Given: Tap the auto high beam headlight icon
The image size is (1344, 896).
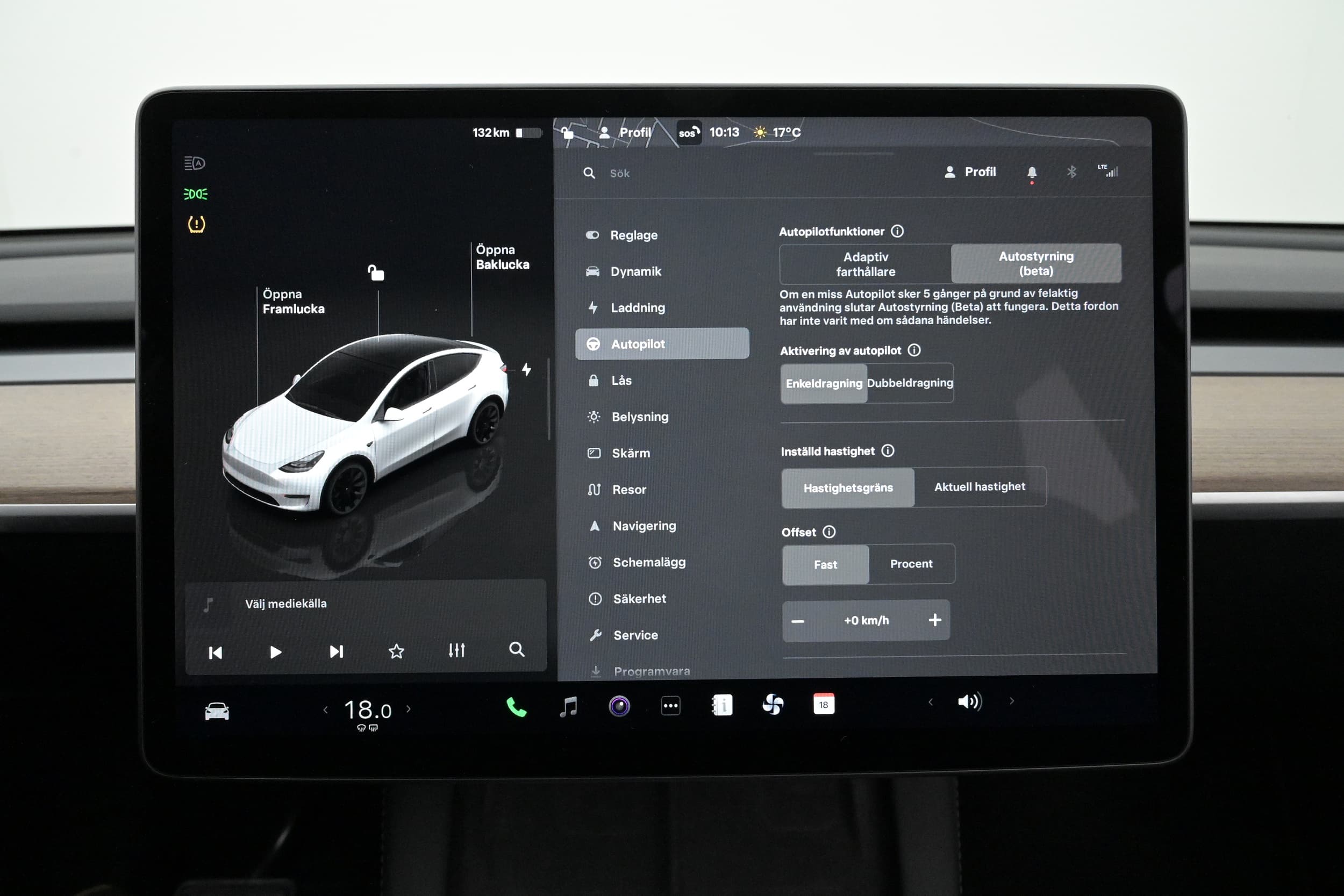Looking at the screenshot, I should pos(195,163).
